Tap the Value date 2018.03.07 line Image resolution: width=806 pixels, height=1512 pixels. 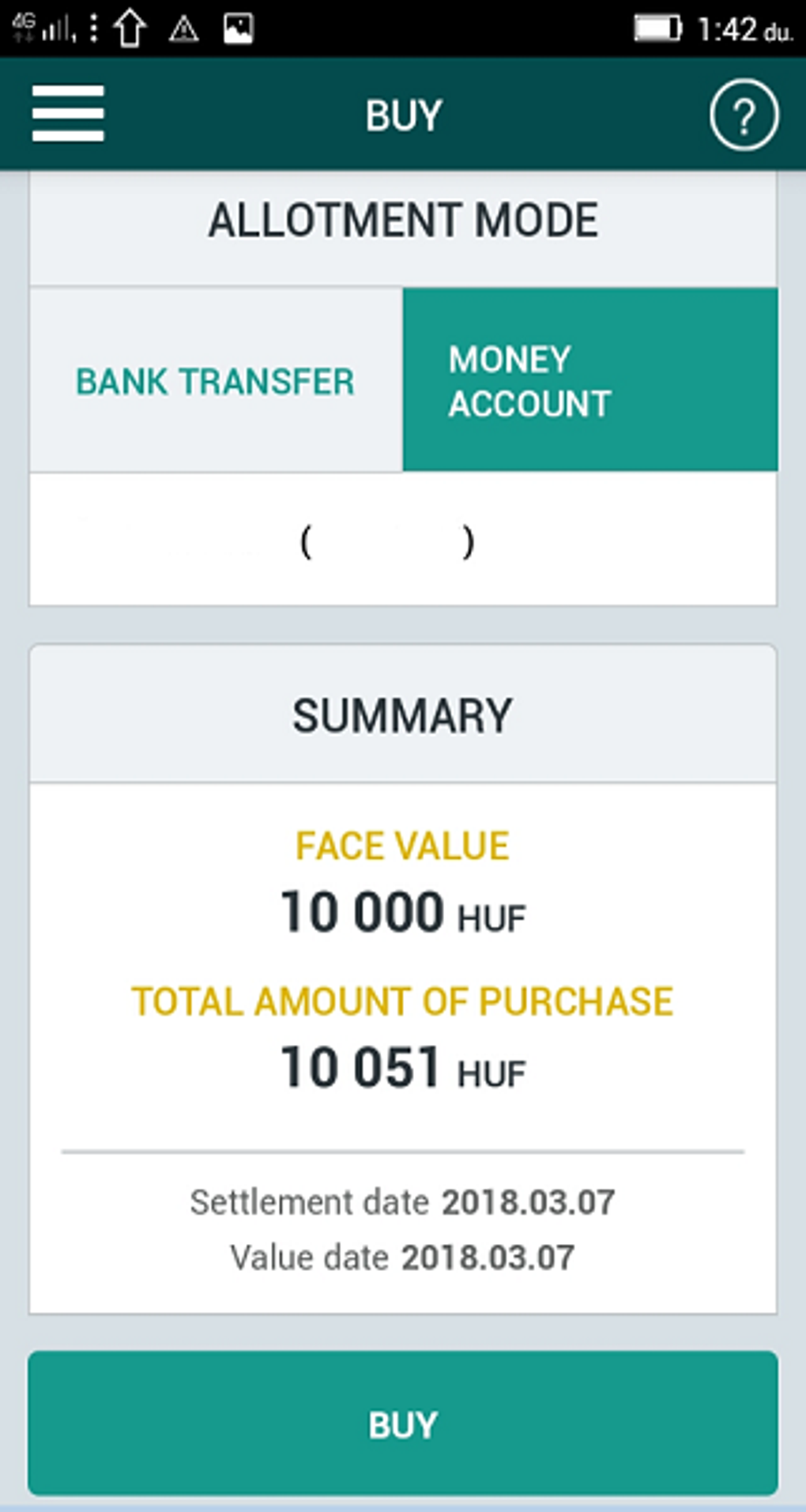click(403, 1257)
